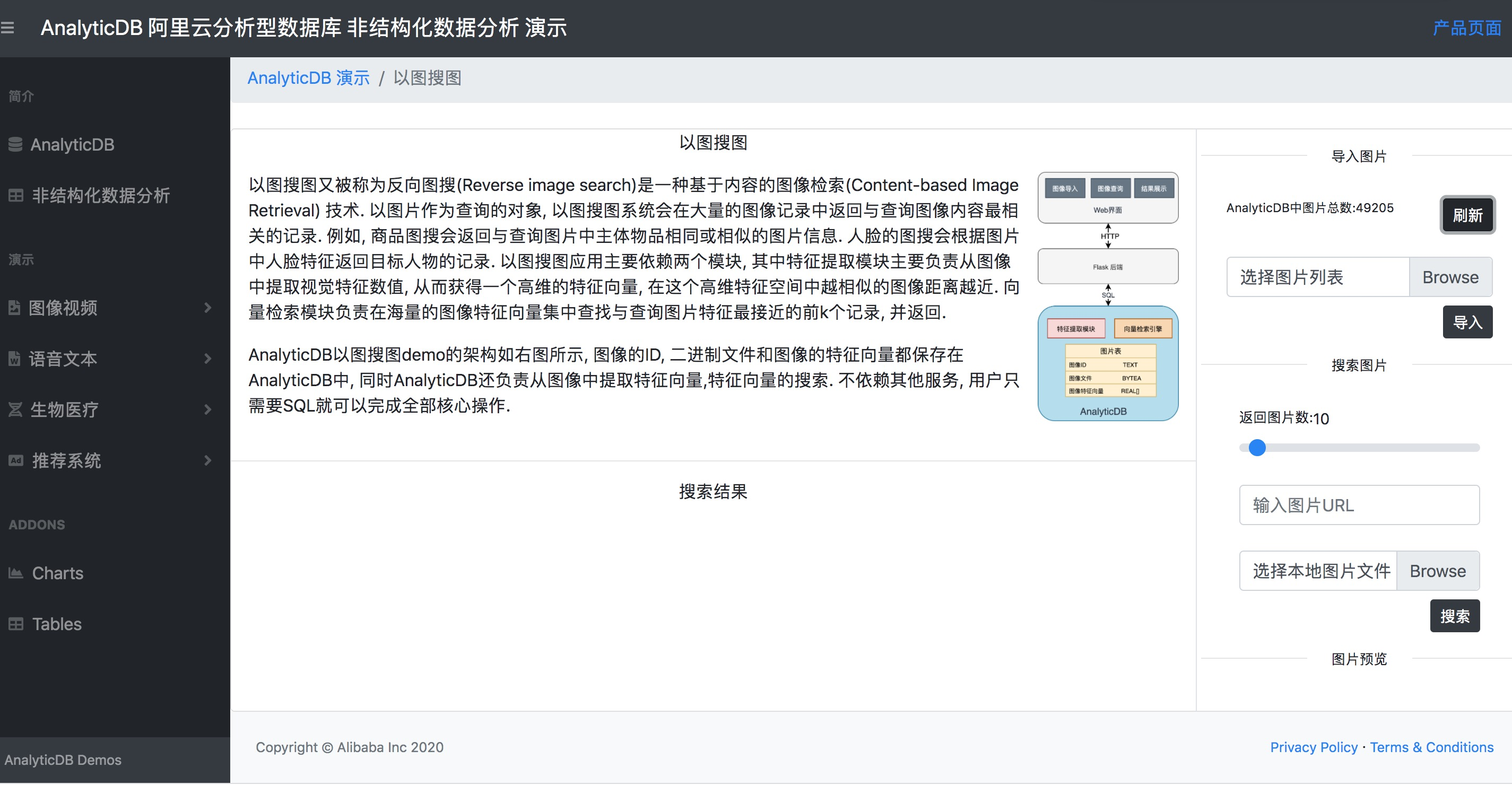Expand the 推荐系统 submenu chevron

pyautogui.click(x=208, y=460)
